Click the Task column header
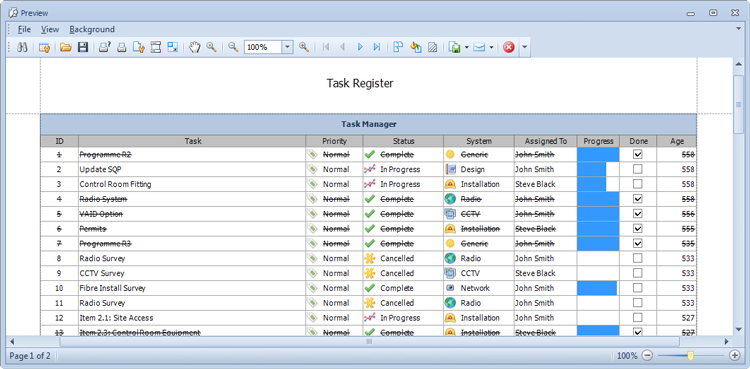 (x=192, y=141)
